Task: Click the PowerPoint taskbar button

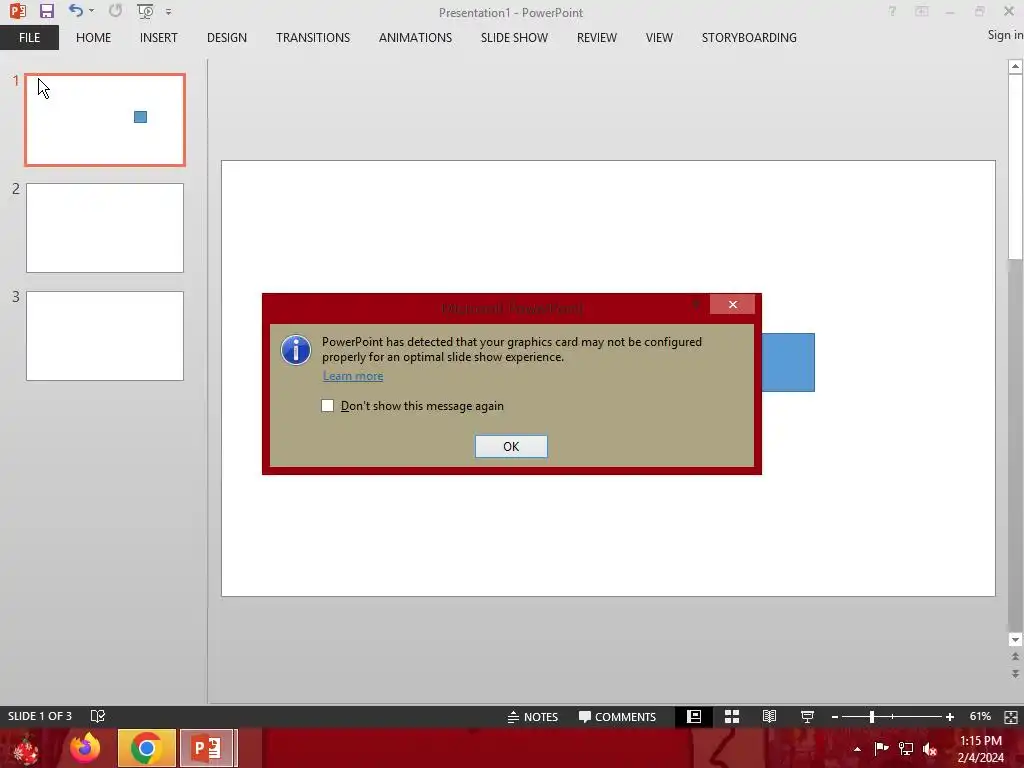Action: click(x=207, y=748)
